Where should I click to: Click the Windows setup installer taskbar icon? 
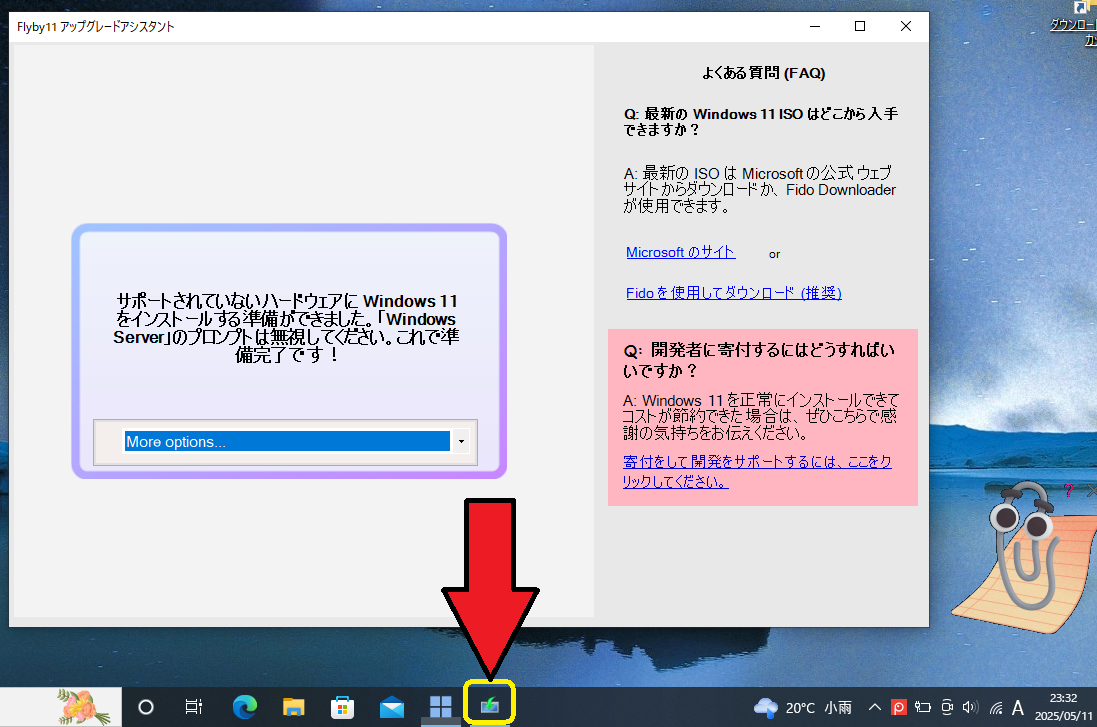pyautogui.click(x=490, y=705)
